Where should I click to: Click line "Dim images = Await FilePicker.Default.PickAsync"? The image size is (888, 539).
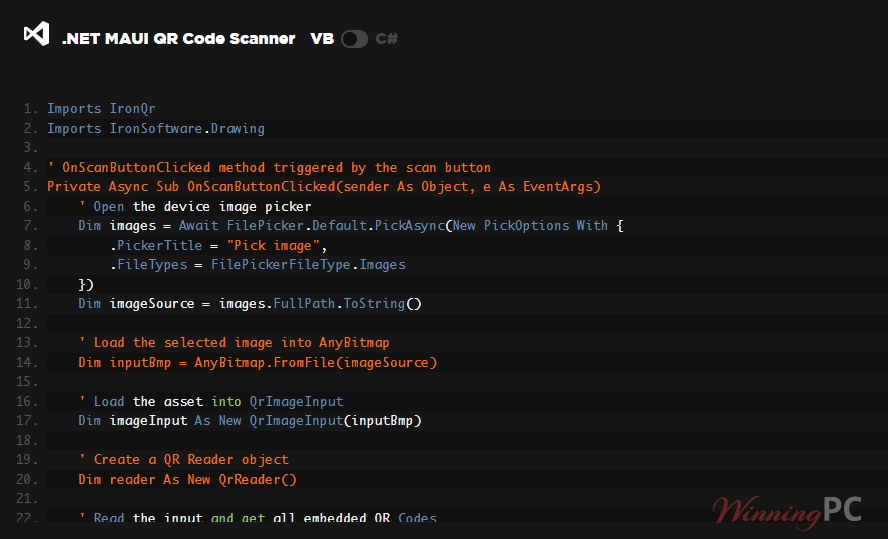[x=351, y=226]
